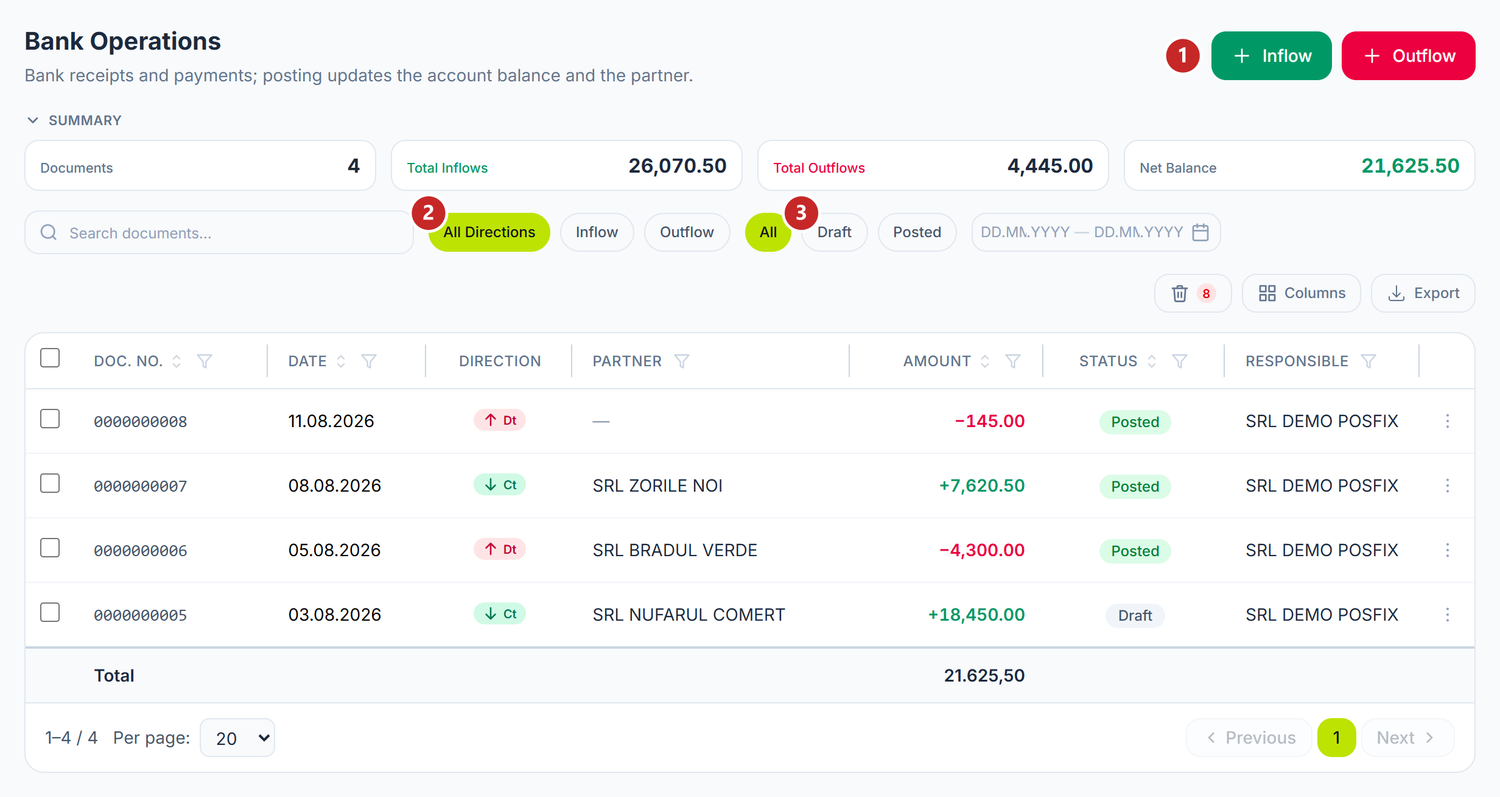Open row actions for document 0000000007
This screenshot has width=1500, height=797.
click(x=1448, y=486)
